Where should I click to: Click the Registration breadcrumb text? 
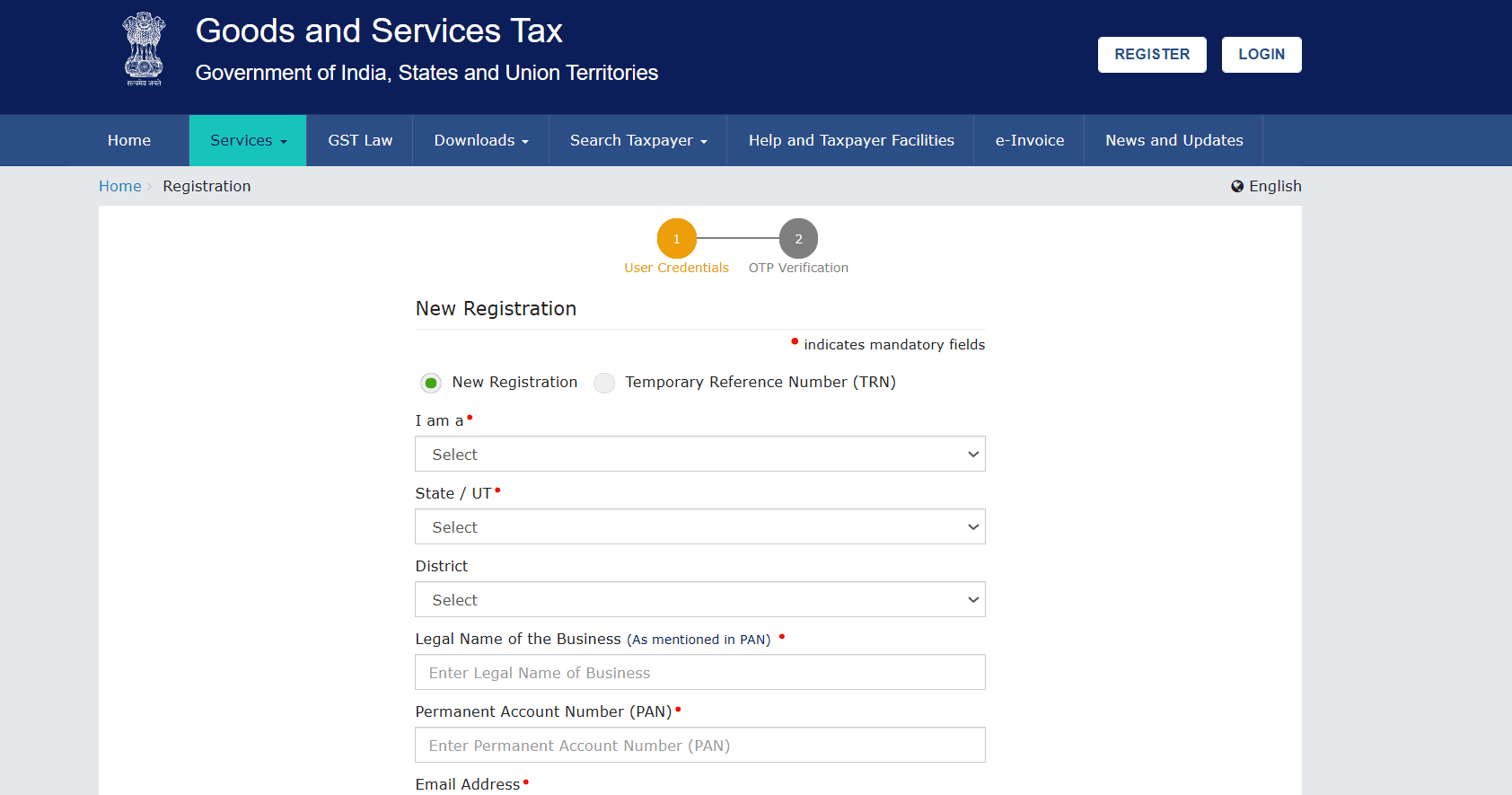click(207, 186)
